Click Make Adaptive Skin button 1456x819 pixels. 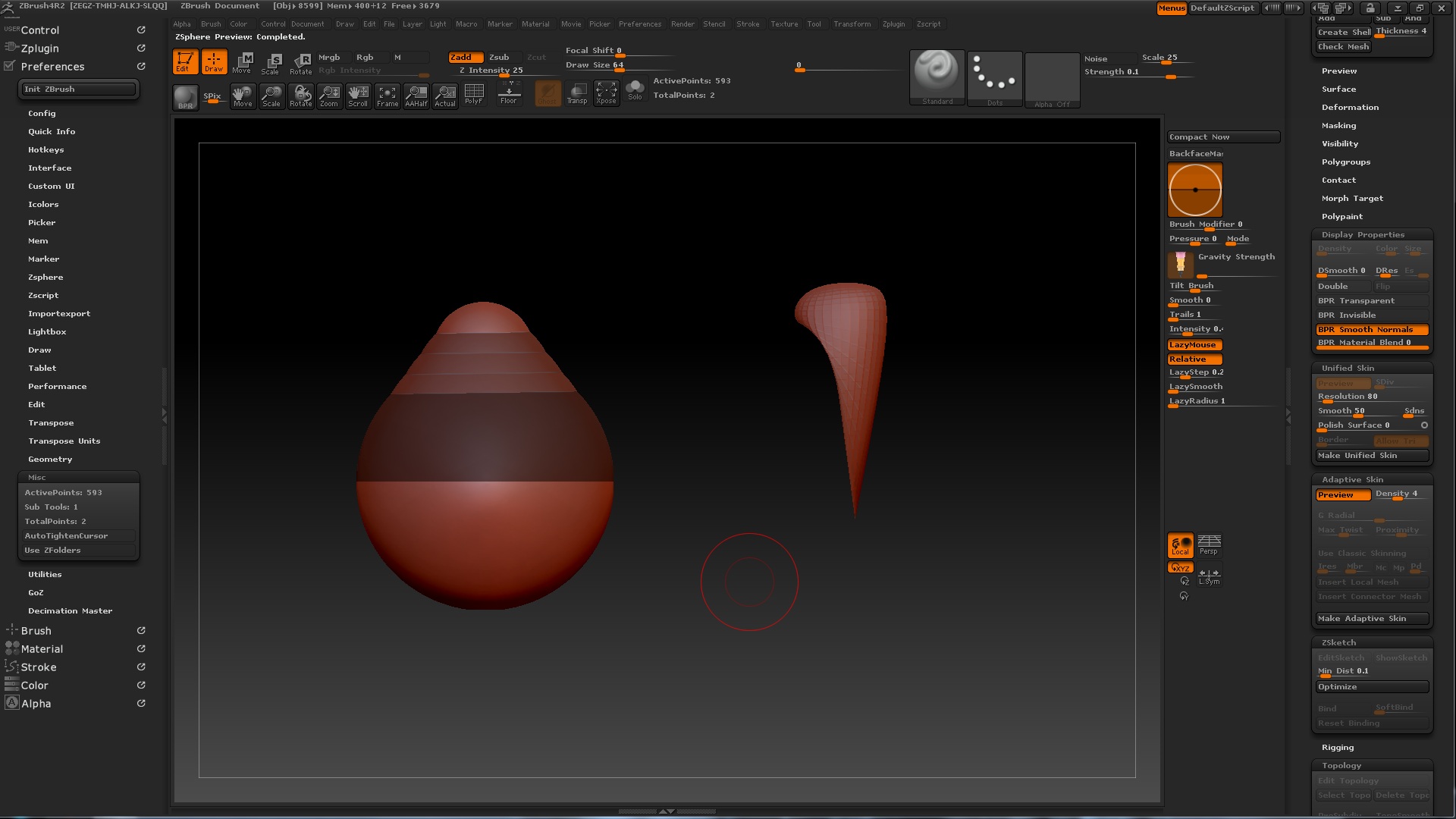1372,619
